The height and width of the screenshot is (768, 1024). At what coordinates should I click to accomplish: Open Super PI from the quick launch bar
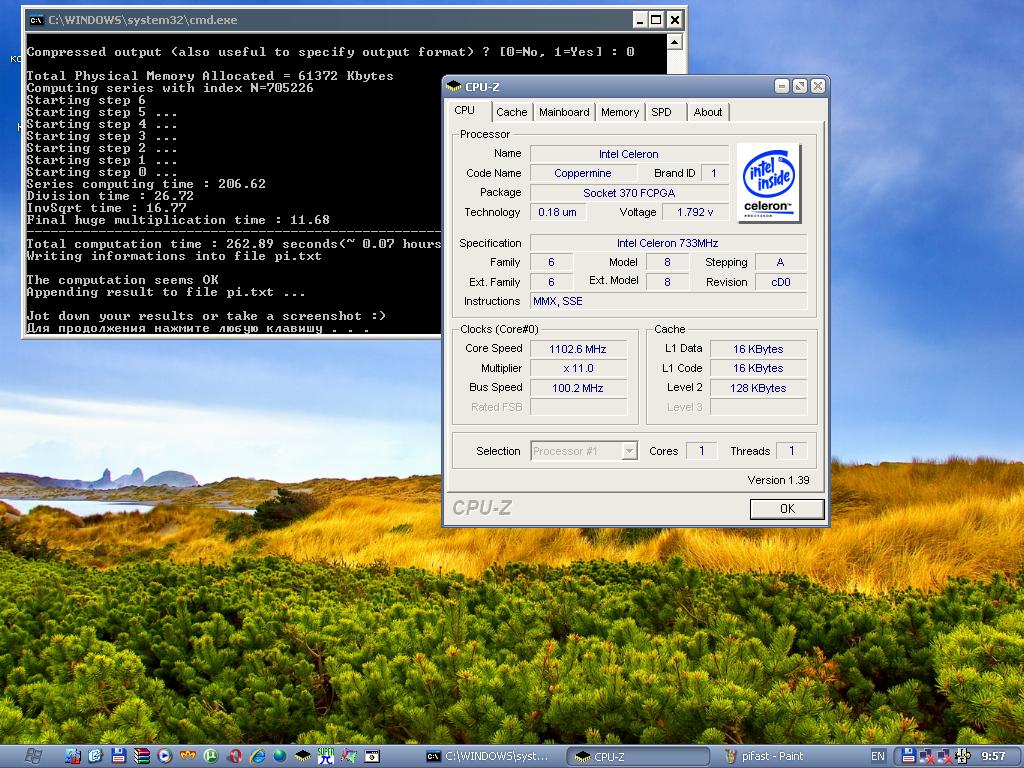[x=325, y=756]
